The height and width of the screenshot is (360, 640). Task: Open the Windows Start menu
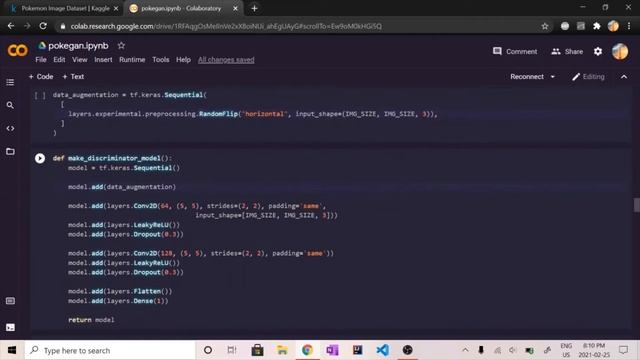[12, 350]
